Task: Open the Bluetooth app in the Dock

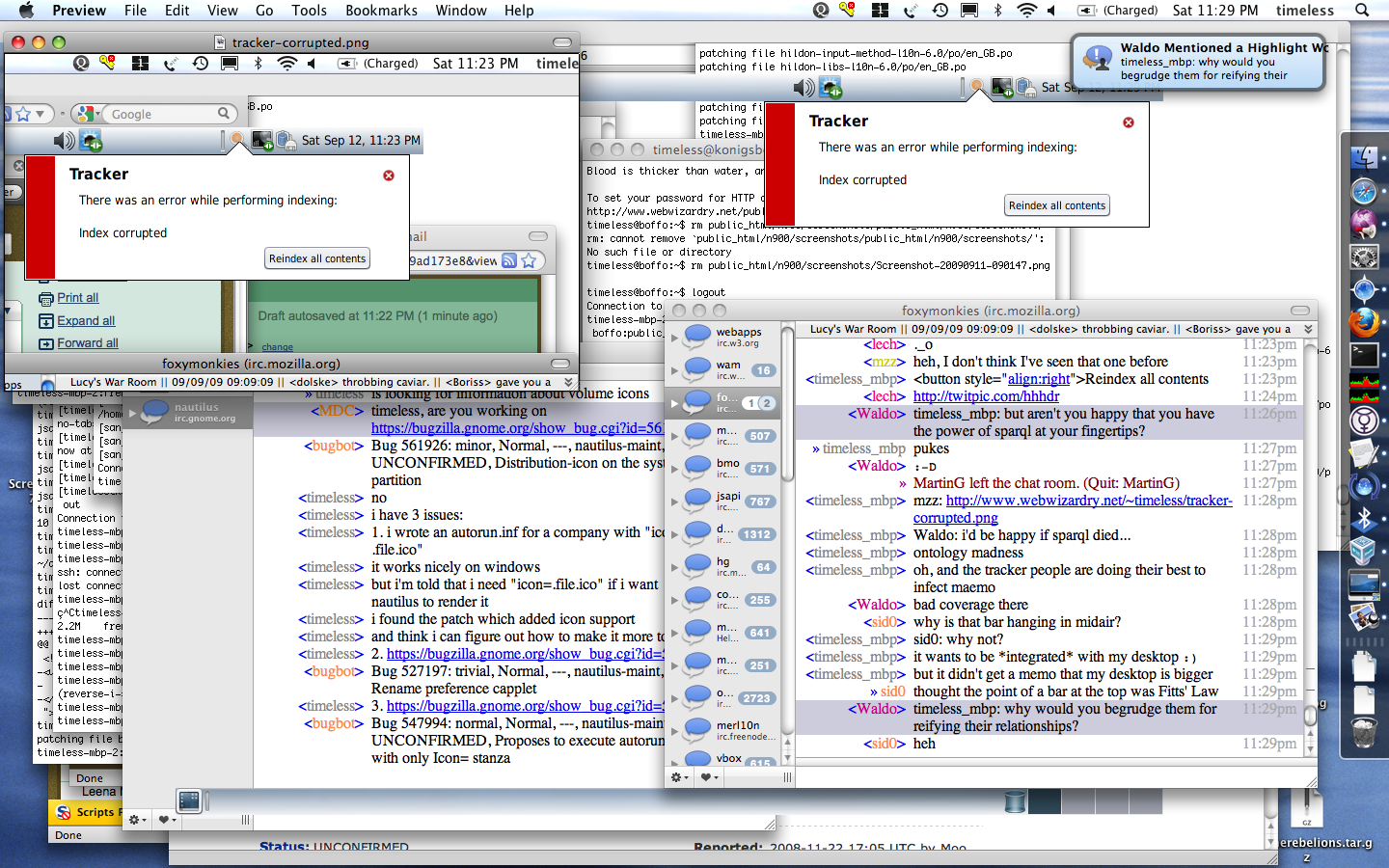Action: pyautogui.click(x=1364, y=519)
